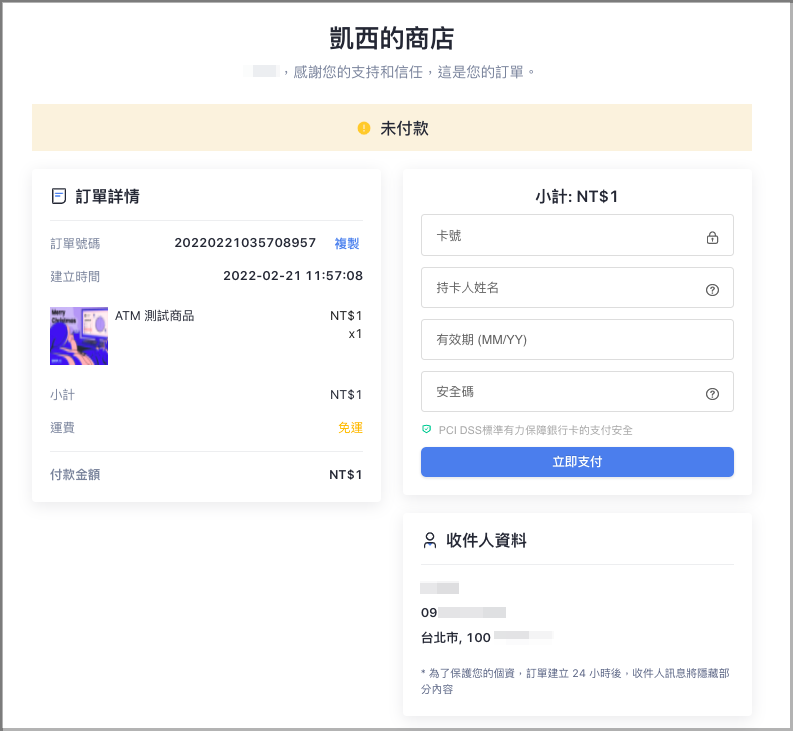Click the store title 凱西的商店
This screenshot has height=731, width=793.
(x=392, y=38)
